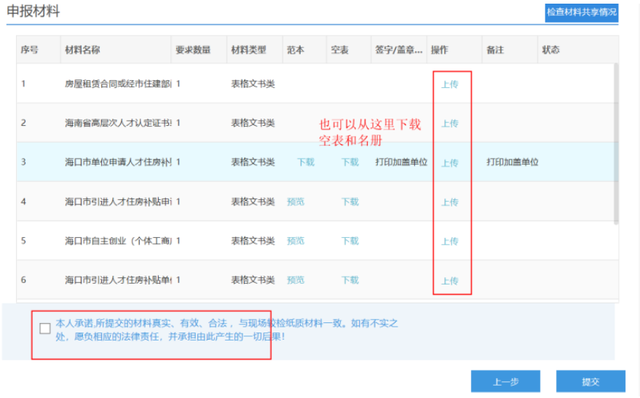
Task: Download the 范本 sample in row 3
Action: [x=306, y=162]
